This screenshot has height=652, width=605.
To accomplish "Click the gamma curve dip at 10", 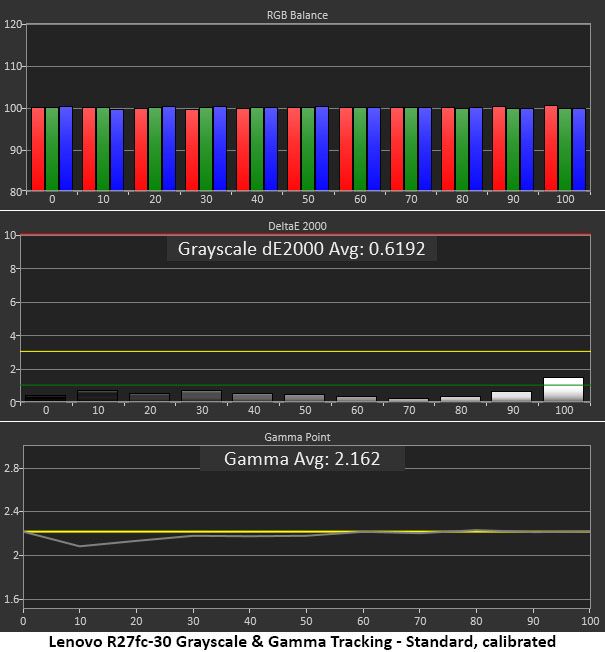I will click(x=80, y=546).
